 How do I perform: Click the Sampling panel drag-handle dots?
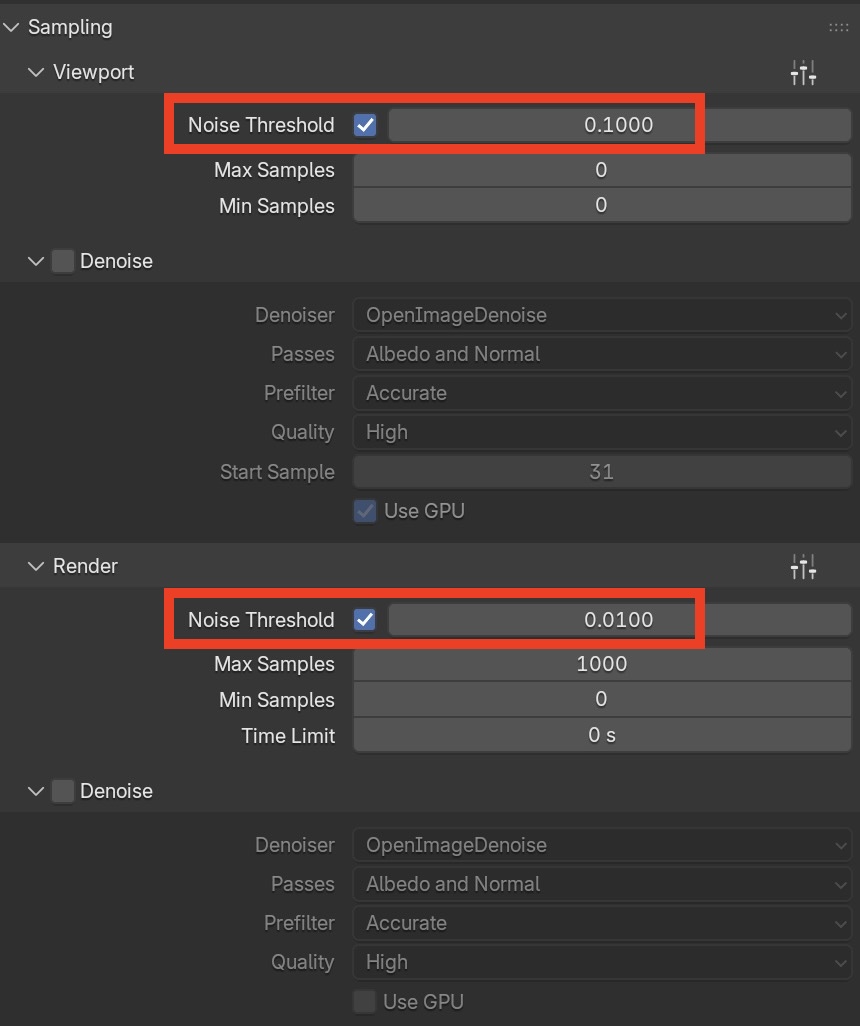[838, 27]
